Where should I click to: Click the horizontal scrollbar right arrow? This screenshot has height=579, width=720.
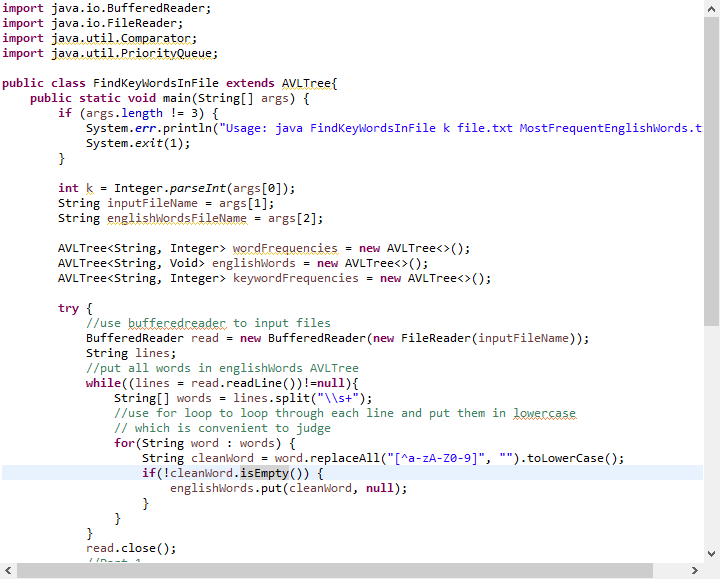point(694,570)
